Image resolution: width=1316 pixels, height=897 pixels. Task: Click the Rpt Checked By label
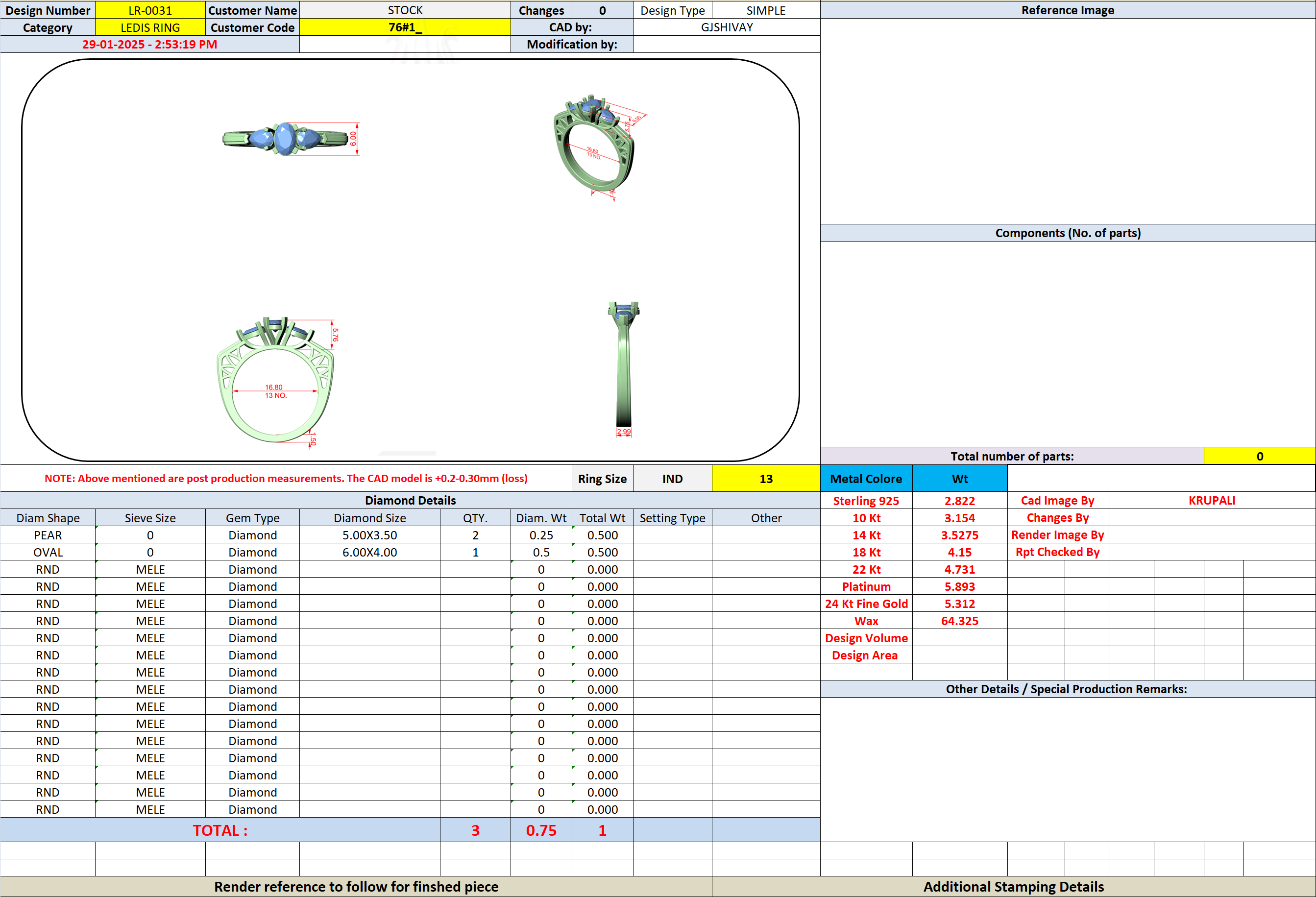1057,552
